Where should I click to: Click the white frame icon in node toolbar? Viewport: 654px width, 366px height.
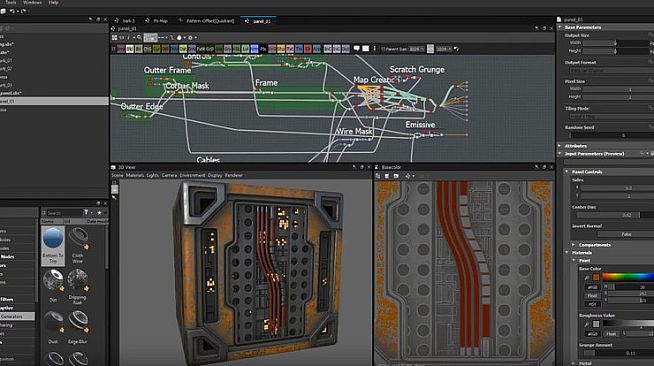(365, 49)
